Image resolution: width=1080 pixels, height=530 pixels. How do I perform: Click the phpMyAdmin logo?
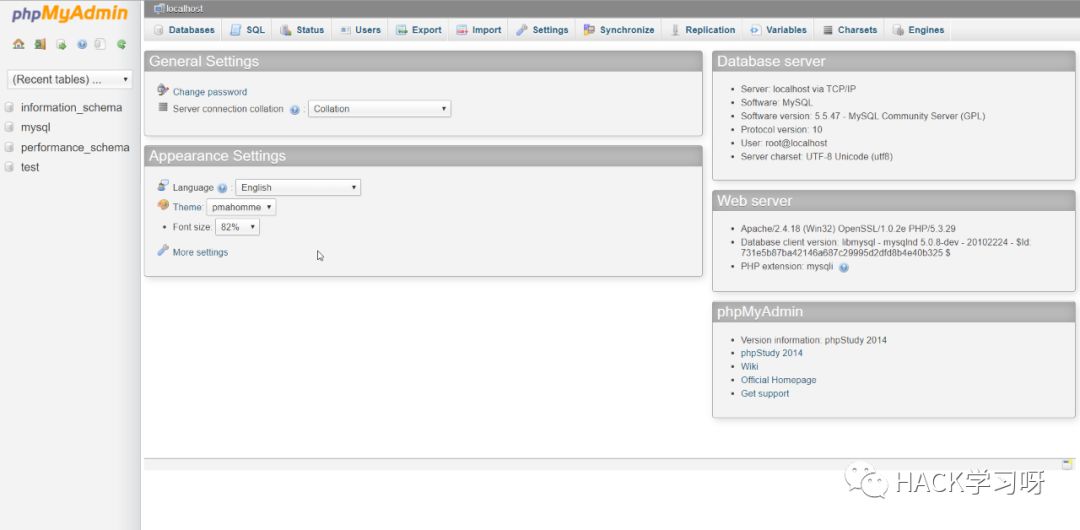click(70, 14)
